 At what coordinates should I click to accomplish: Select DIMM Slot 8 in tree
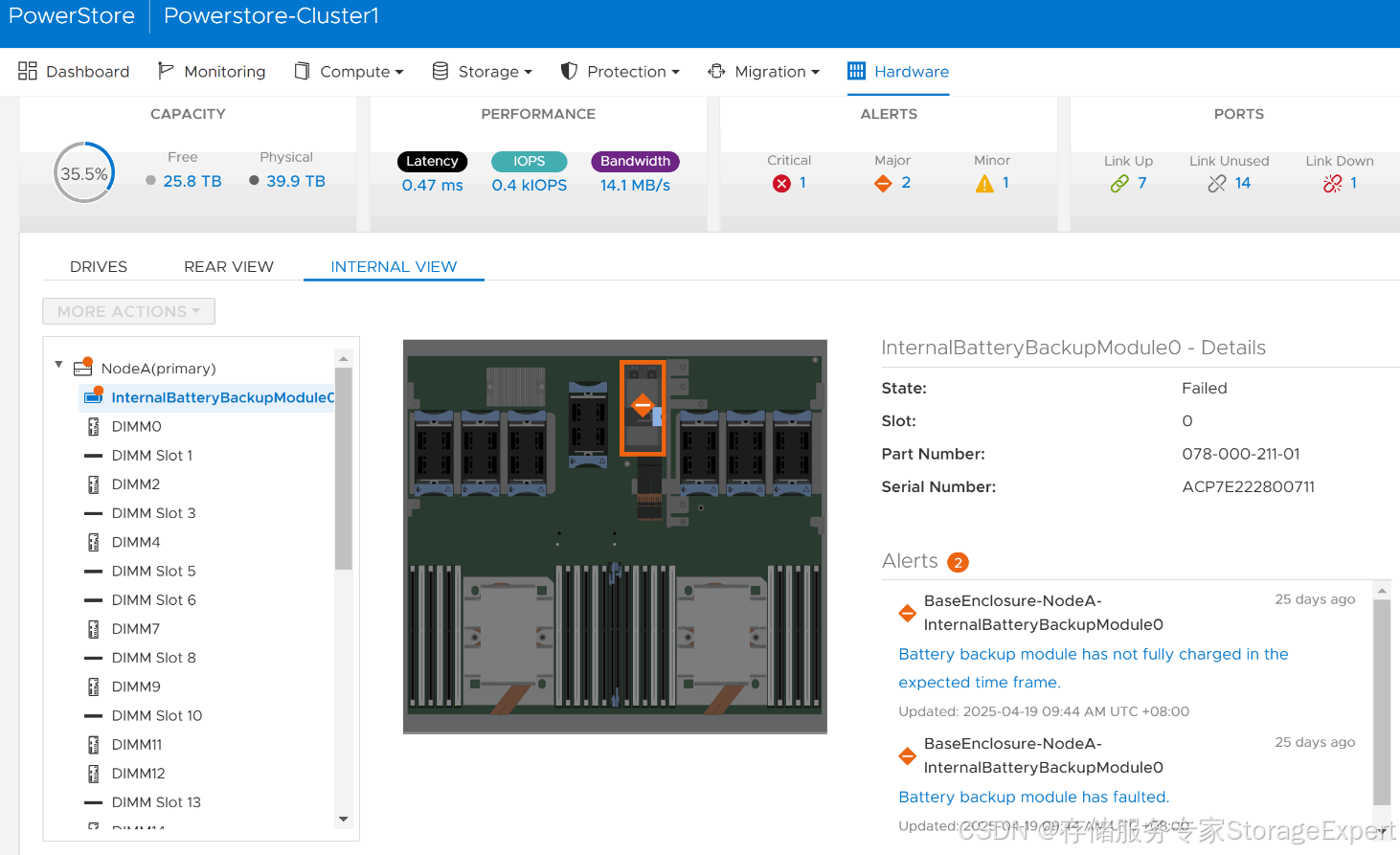coord(153,658)
